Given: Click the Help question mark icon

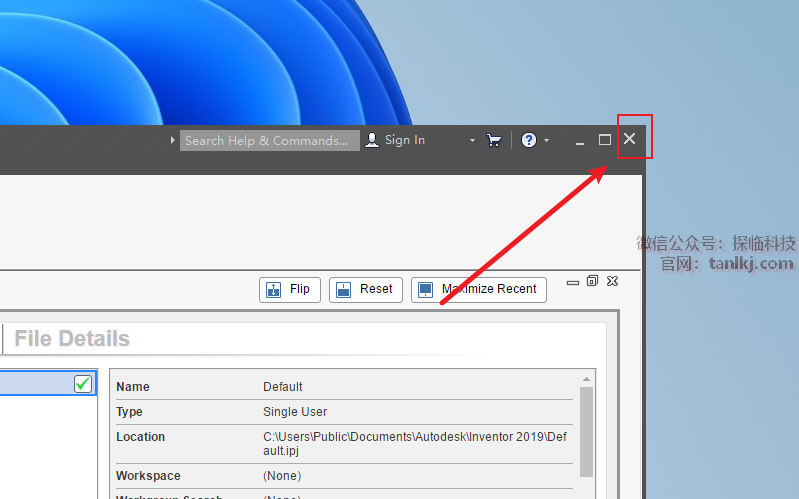Looking at the screenshot, I should (529, 140).
